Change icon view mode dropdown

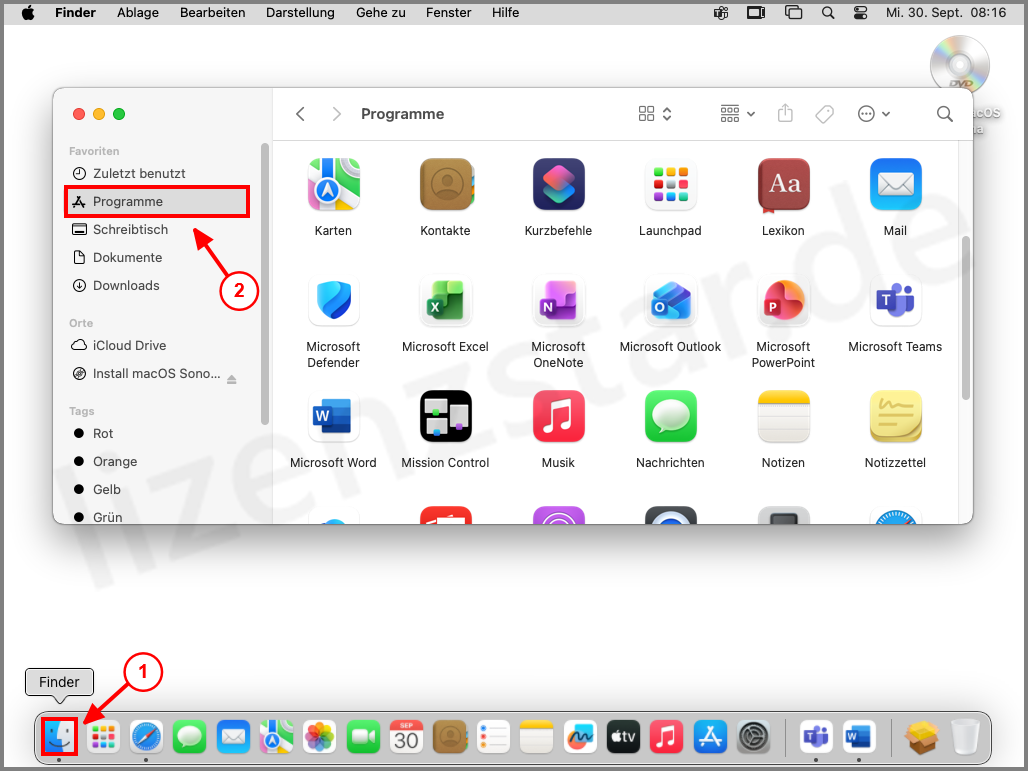click(x=655, y=114)
